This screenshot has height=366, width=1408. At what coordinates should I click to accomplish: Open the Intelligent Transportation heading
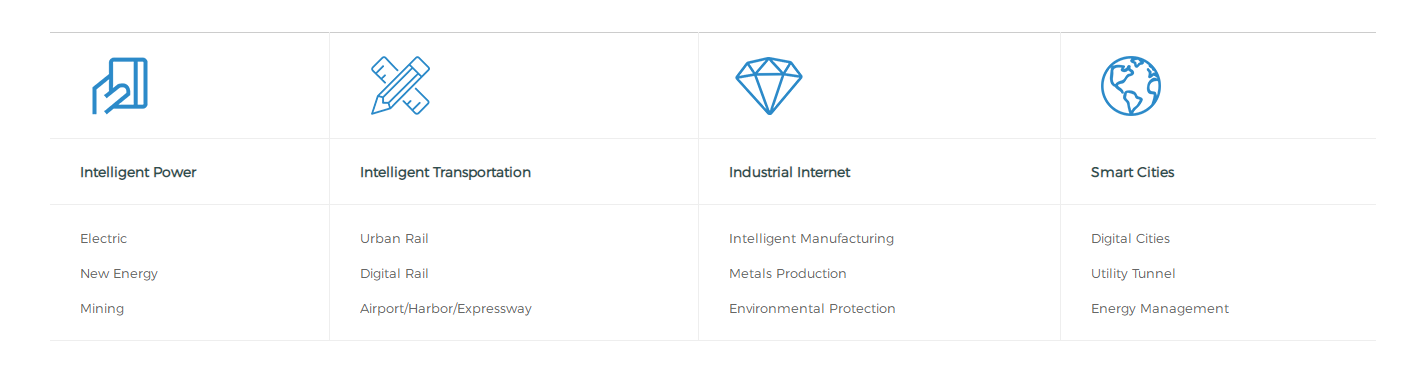click(x=445, y=172)
